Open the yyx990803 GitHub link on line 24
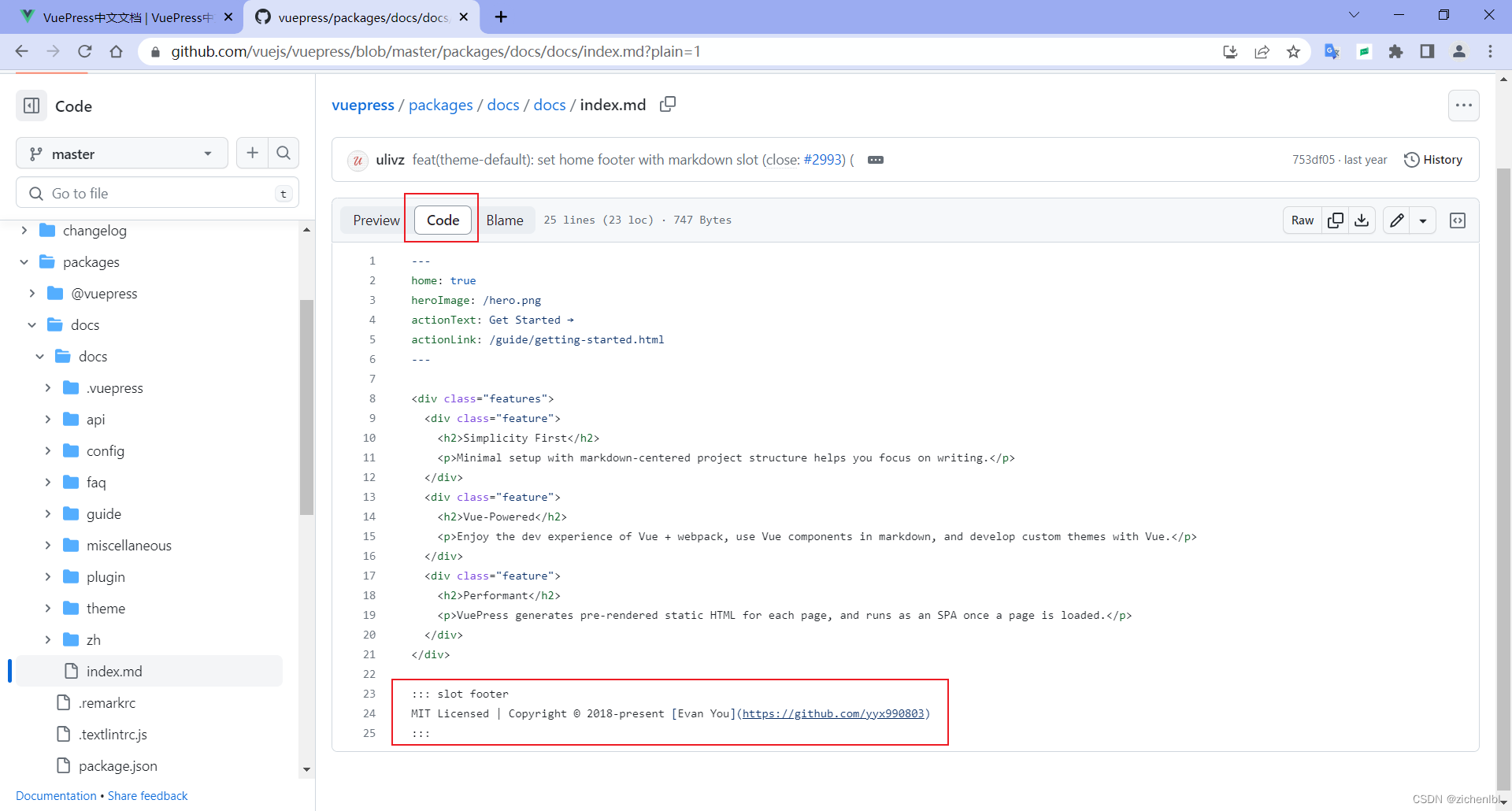The image size is (1512, 811). click(x=833, y=713)
